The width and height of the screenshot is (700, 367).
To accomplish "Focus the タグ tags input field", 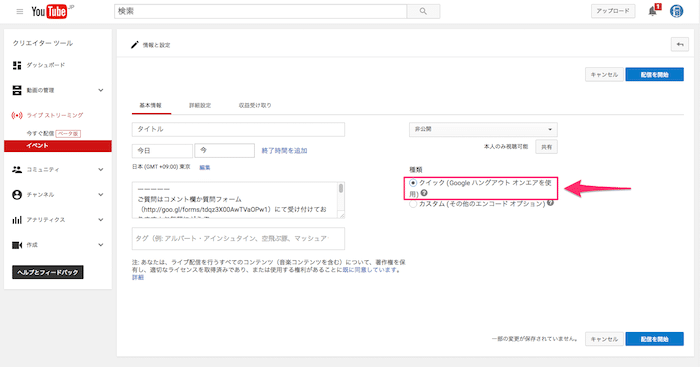I will 238,238.
